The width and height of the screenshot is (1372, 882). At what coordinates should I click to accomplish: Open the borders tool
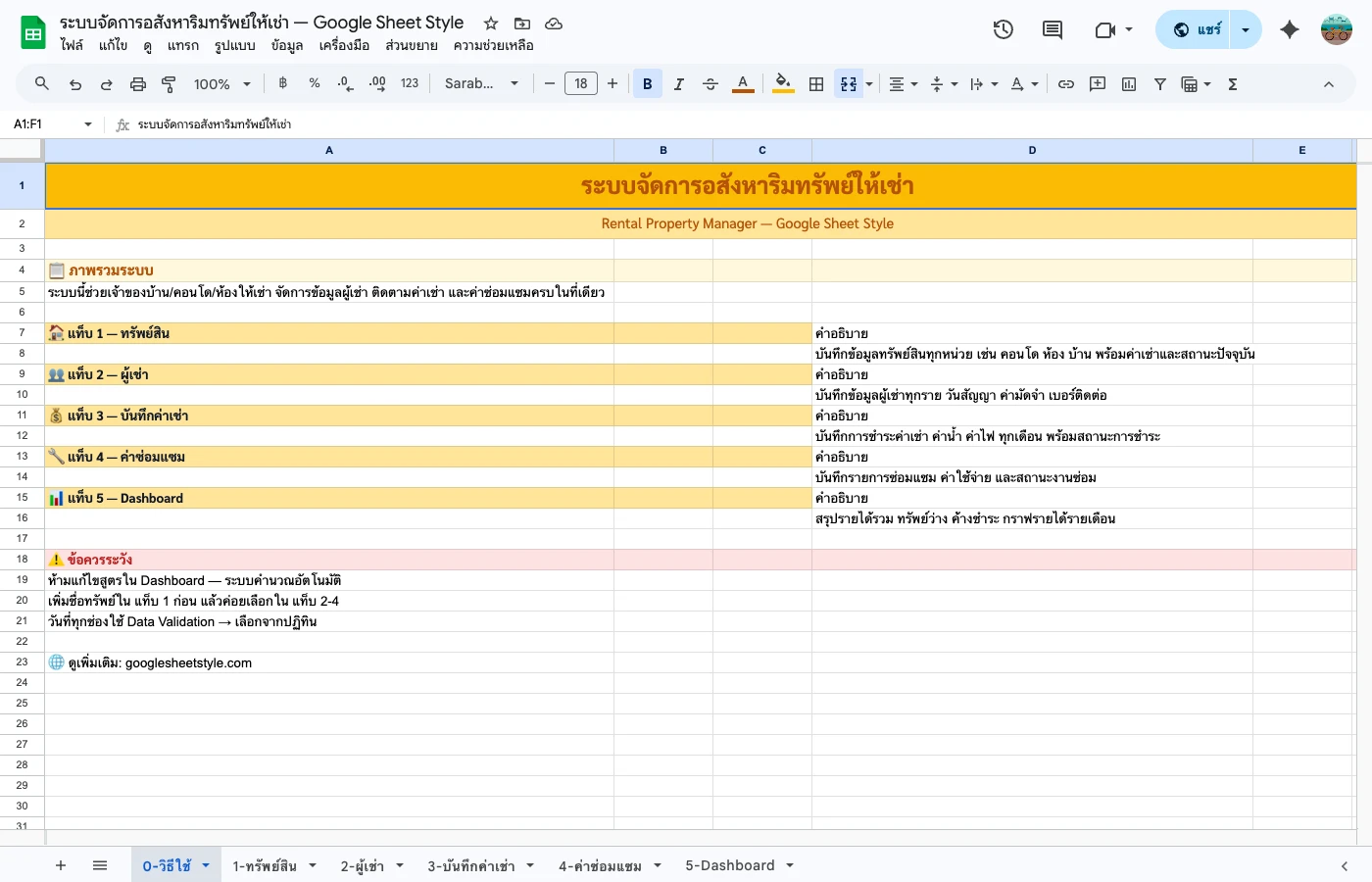pos(816,84)
